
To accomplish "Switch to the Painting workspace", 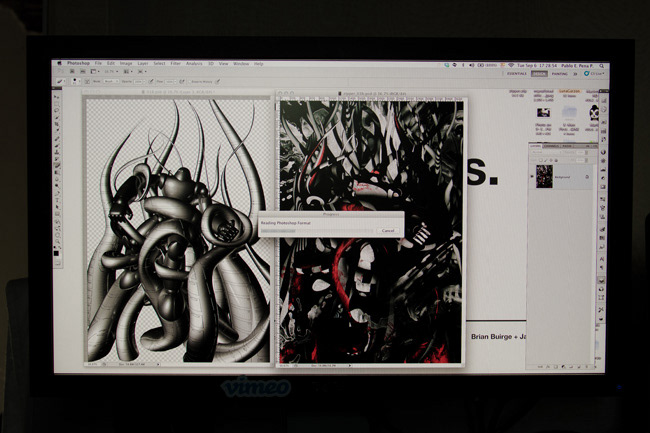I will (560, 74).
